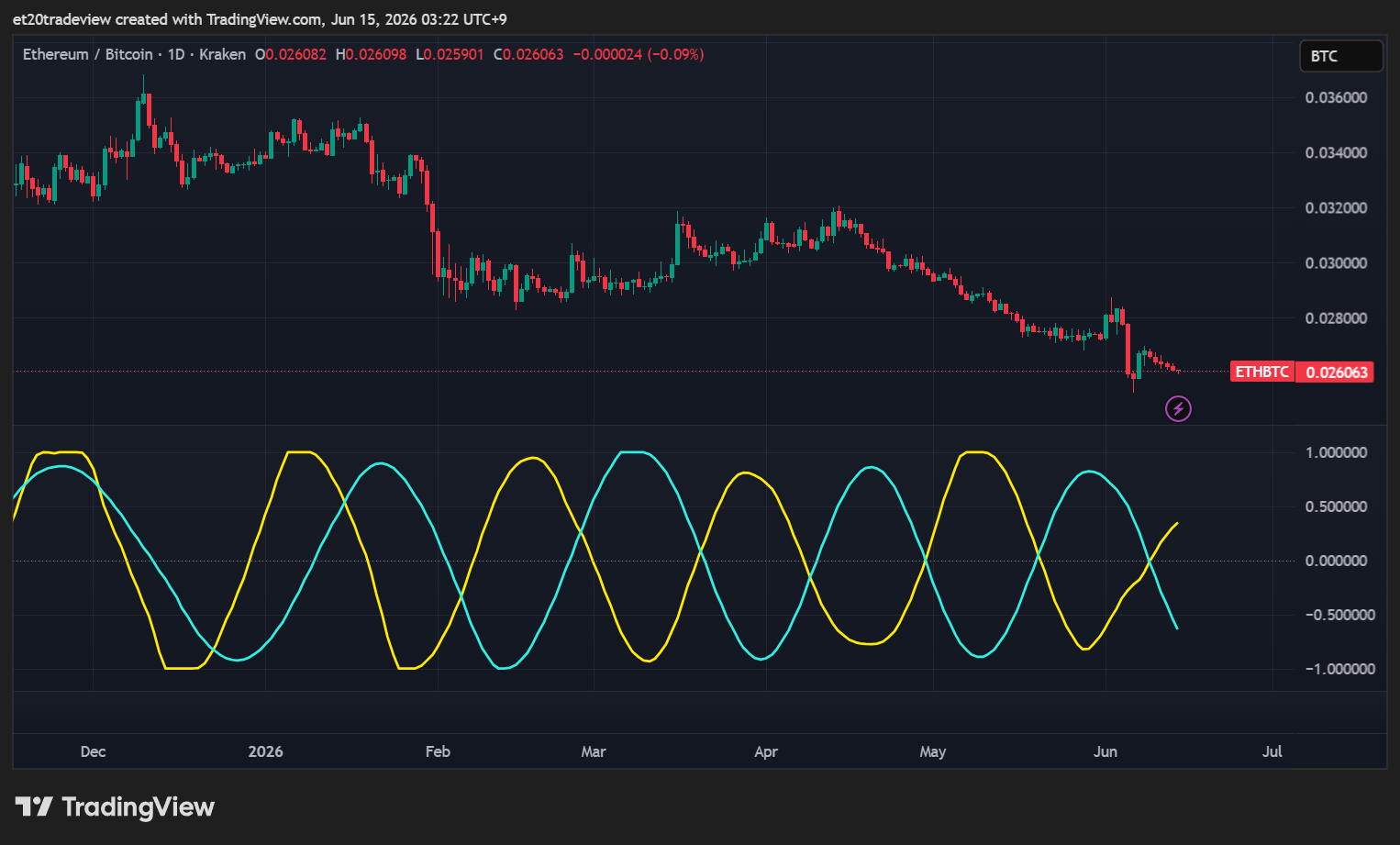
Task: Click the 0.028000 price axis label
Action: (x=1336, y=317)
